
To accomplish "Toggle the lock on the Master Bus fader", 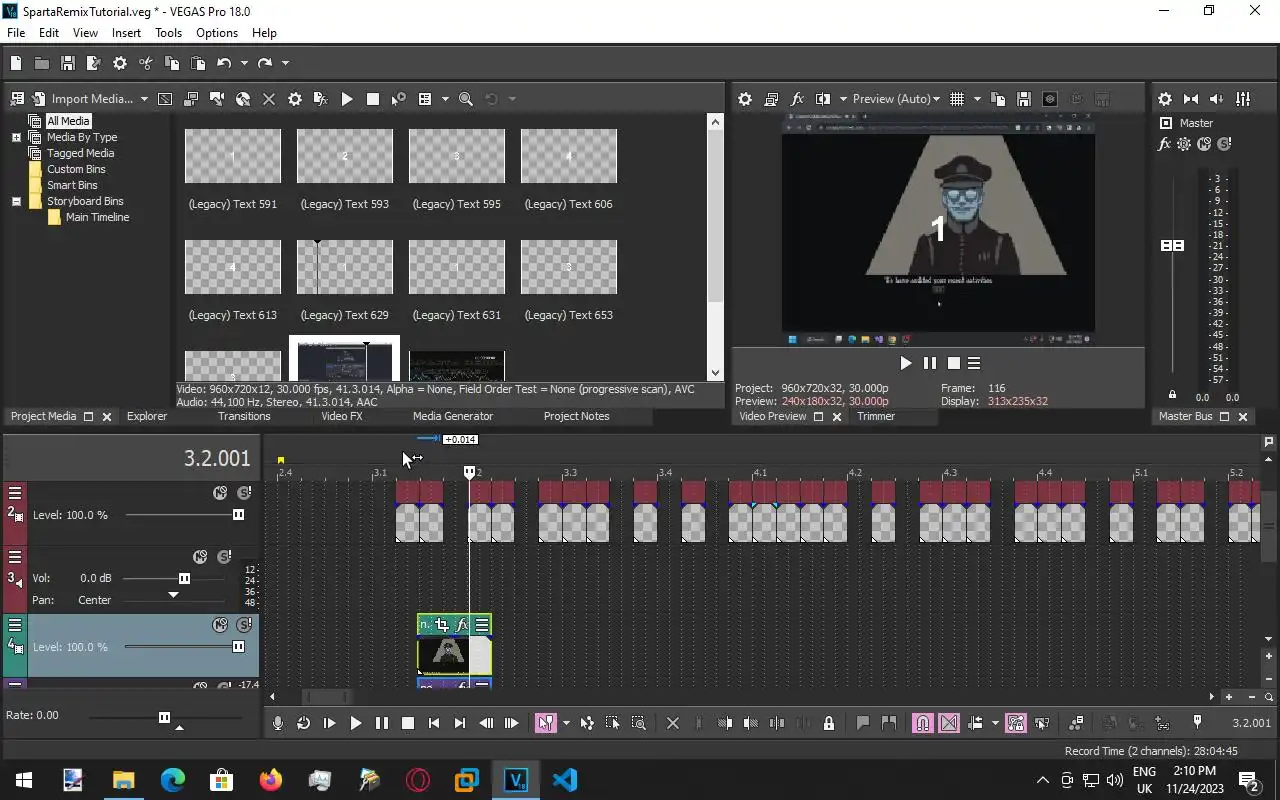I will tap(1173, 395).
